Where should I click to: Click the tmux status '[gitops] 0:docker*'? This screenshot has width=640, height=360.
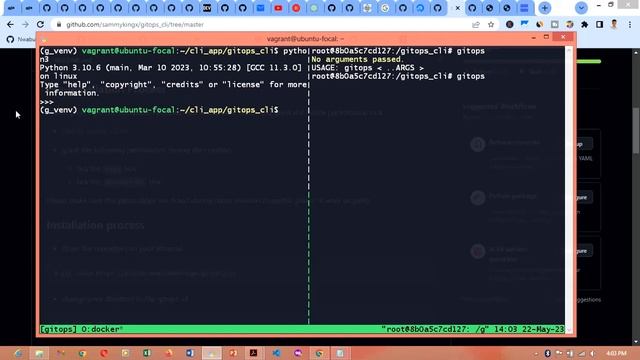point(82,329)
